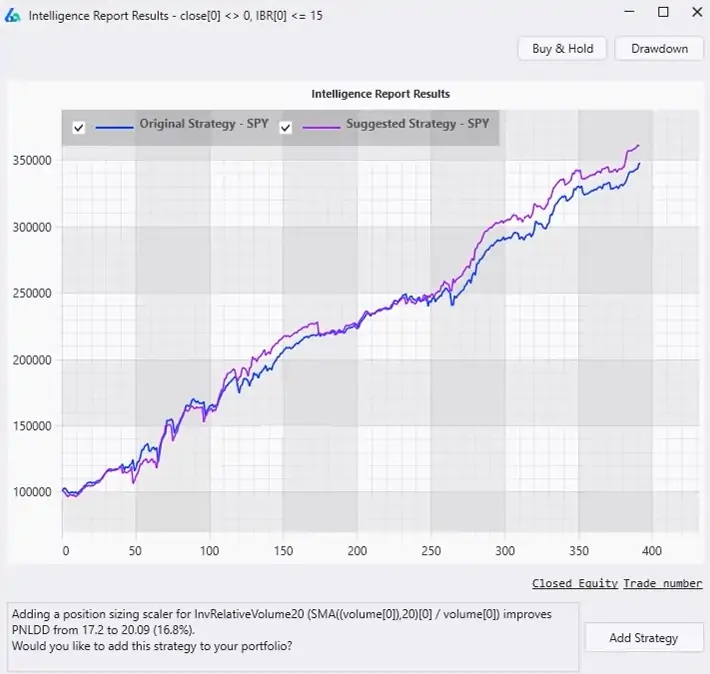710x674 pixels.
Task: Uncheck the Original Strategy - SPY checkbox
Action: coord(79,128)
